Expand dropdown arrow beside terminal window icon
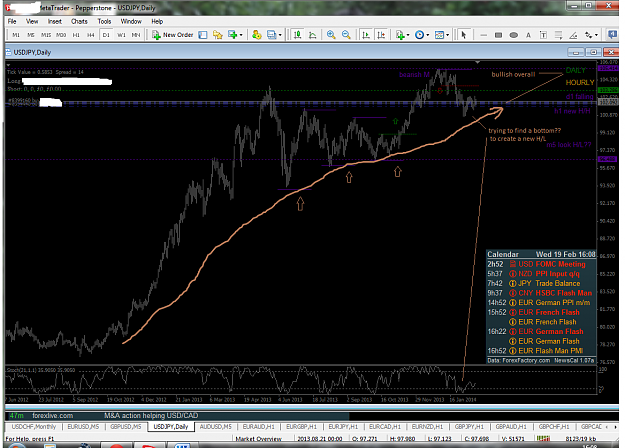Screen dimensions: 625x448 pyautogui.click(x=280, y=35)
